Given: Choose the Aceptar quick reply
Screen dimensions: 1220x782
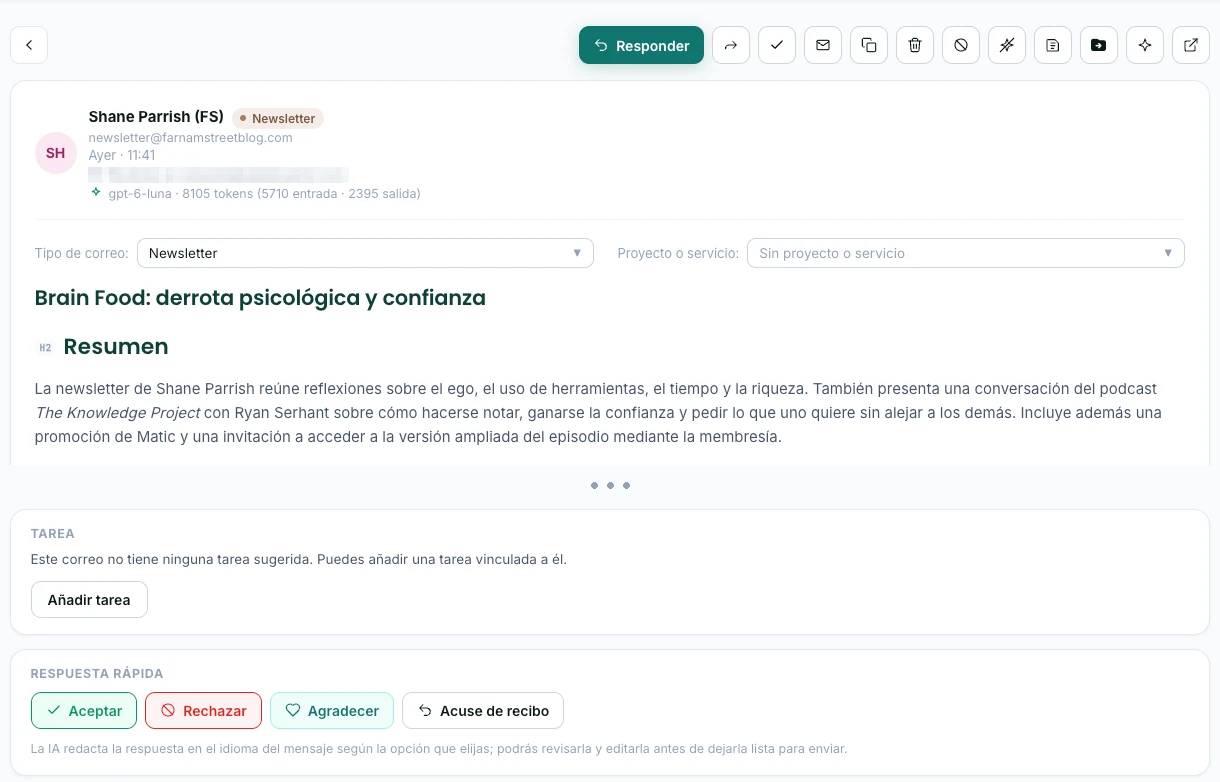Looking at the screenshot, I should 84,711.
